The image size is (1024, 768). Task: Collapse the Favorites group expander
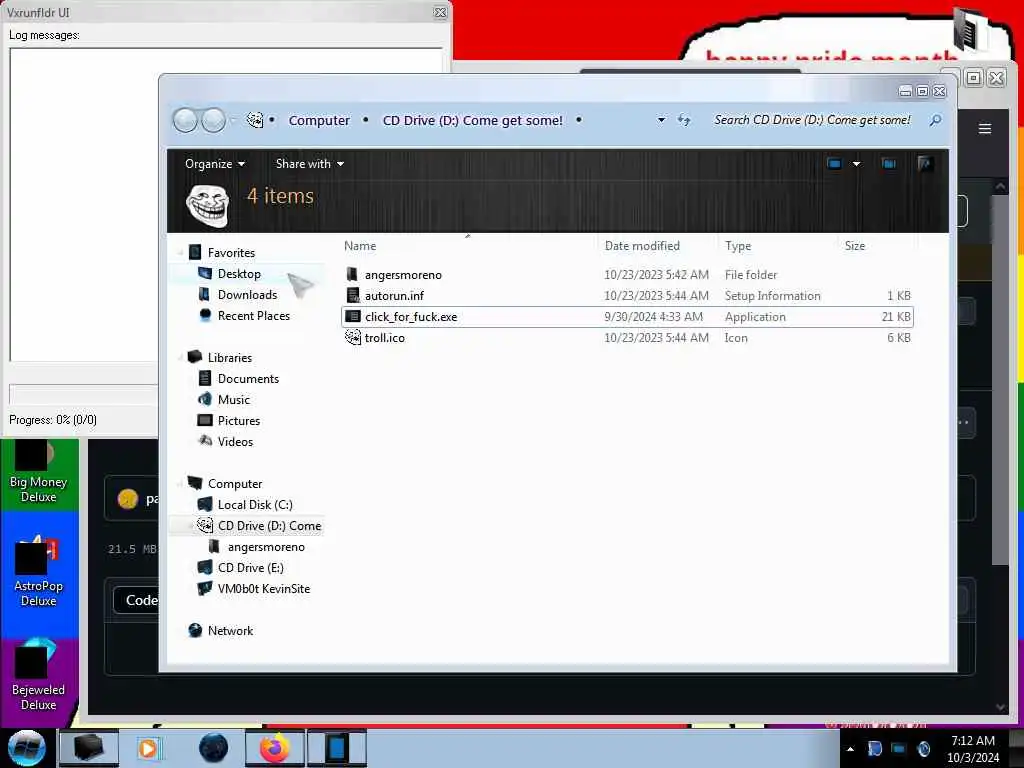click(180, 253)
